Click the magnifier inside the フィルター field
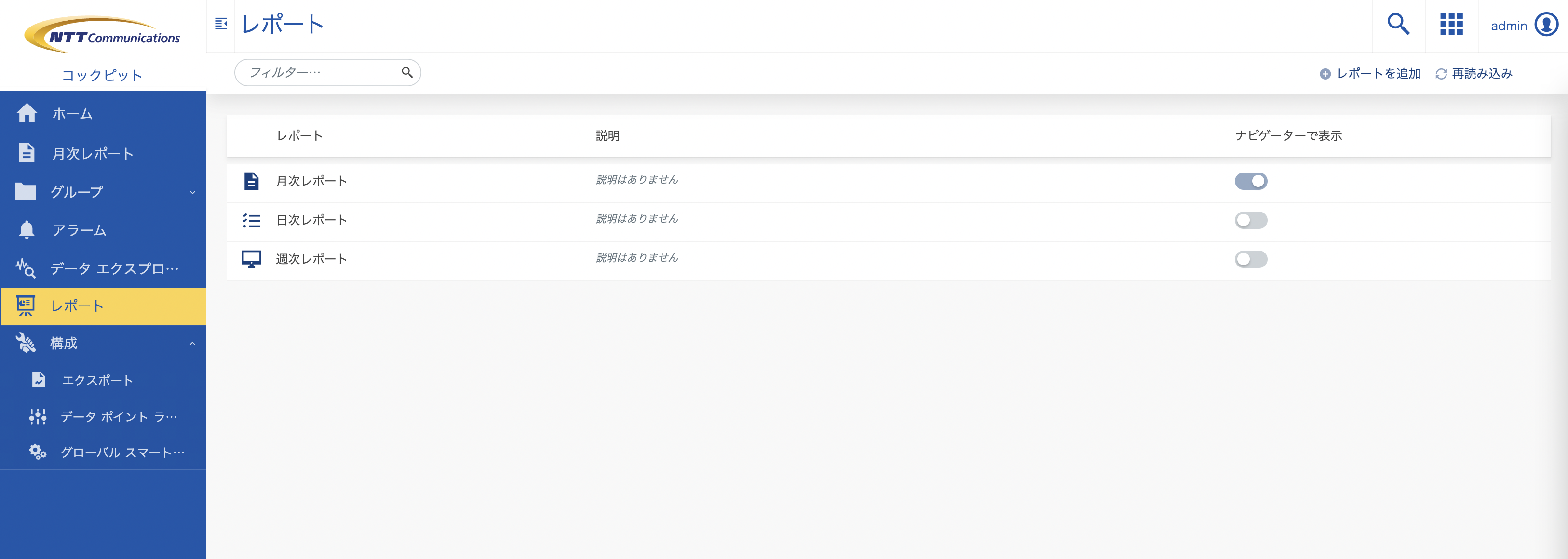Viewport: 1568px width, 559px height. point(407,72)
